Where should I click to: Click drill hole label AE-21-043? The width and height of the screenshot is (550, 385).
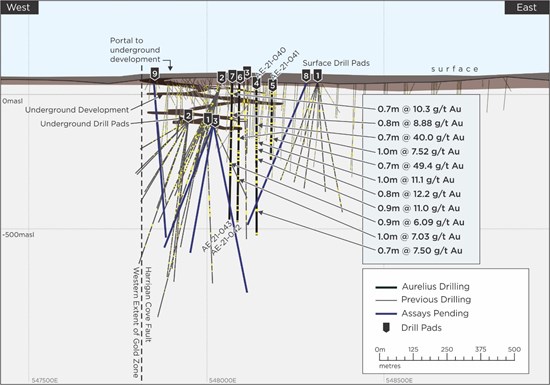click(216, 236)
